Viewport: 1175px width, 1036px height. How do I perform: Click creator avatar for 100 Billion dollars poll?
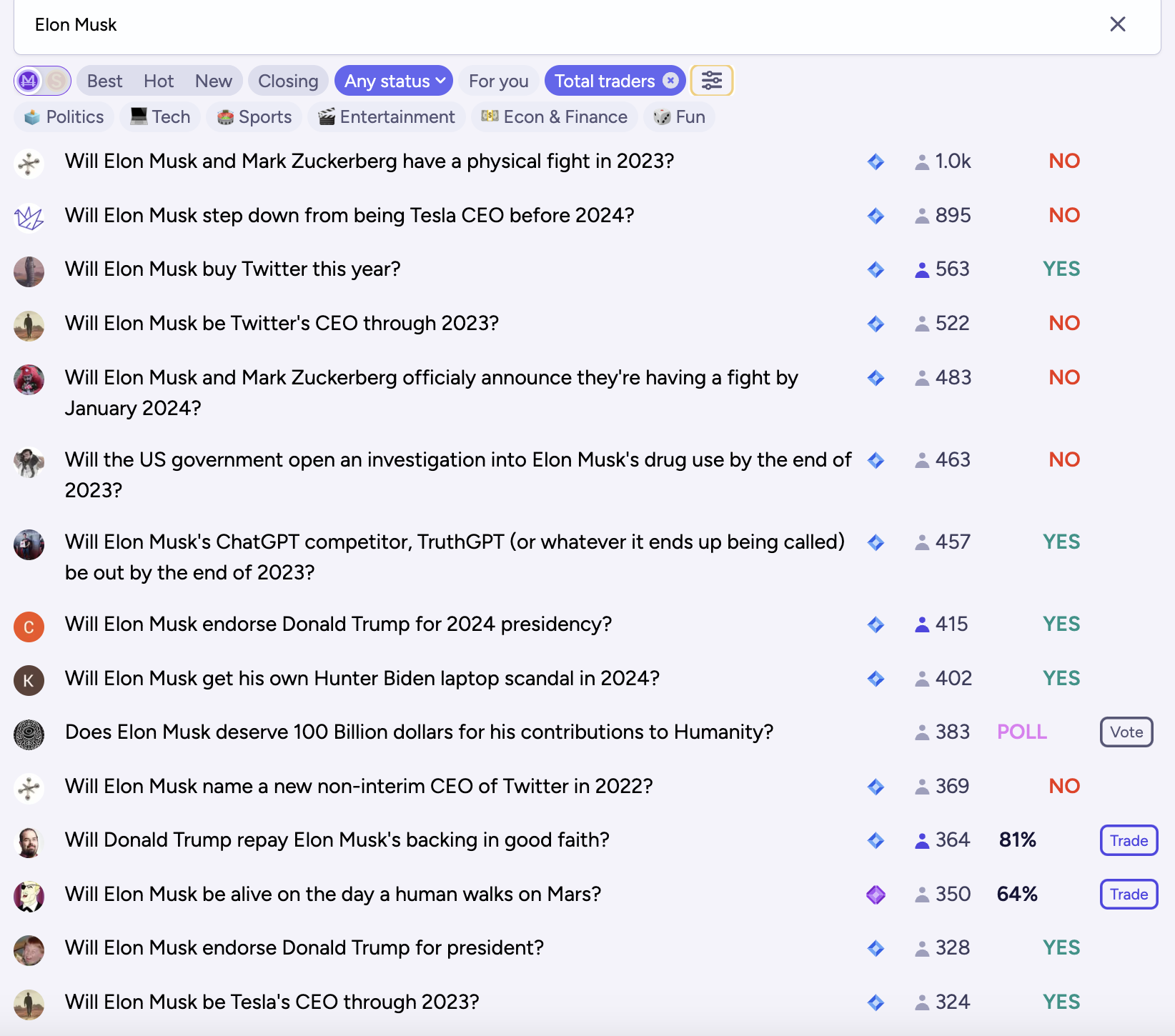(29, 734)
